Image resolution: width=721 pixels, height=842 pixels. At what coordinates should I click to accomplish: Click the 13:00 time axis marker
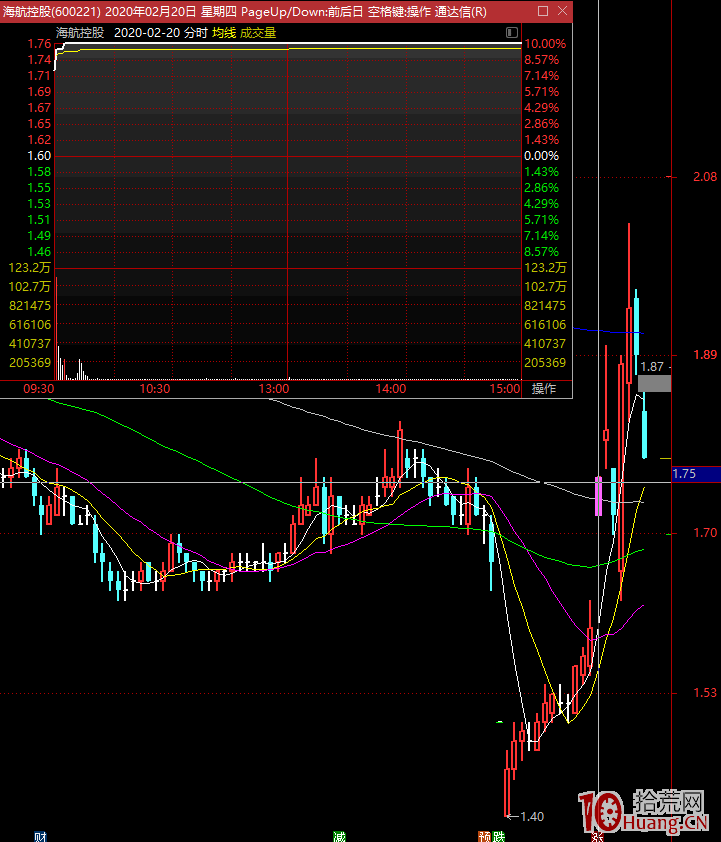[274, 388]
